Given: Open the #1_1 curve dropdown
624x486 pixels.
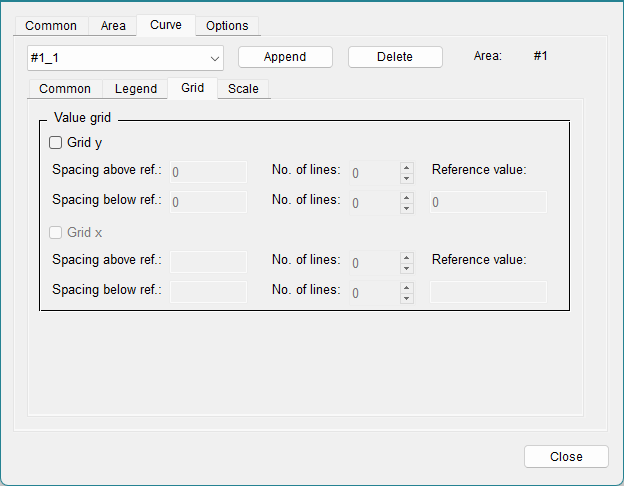Looking at the screenshot, I should (x=125, y=58).
